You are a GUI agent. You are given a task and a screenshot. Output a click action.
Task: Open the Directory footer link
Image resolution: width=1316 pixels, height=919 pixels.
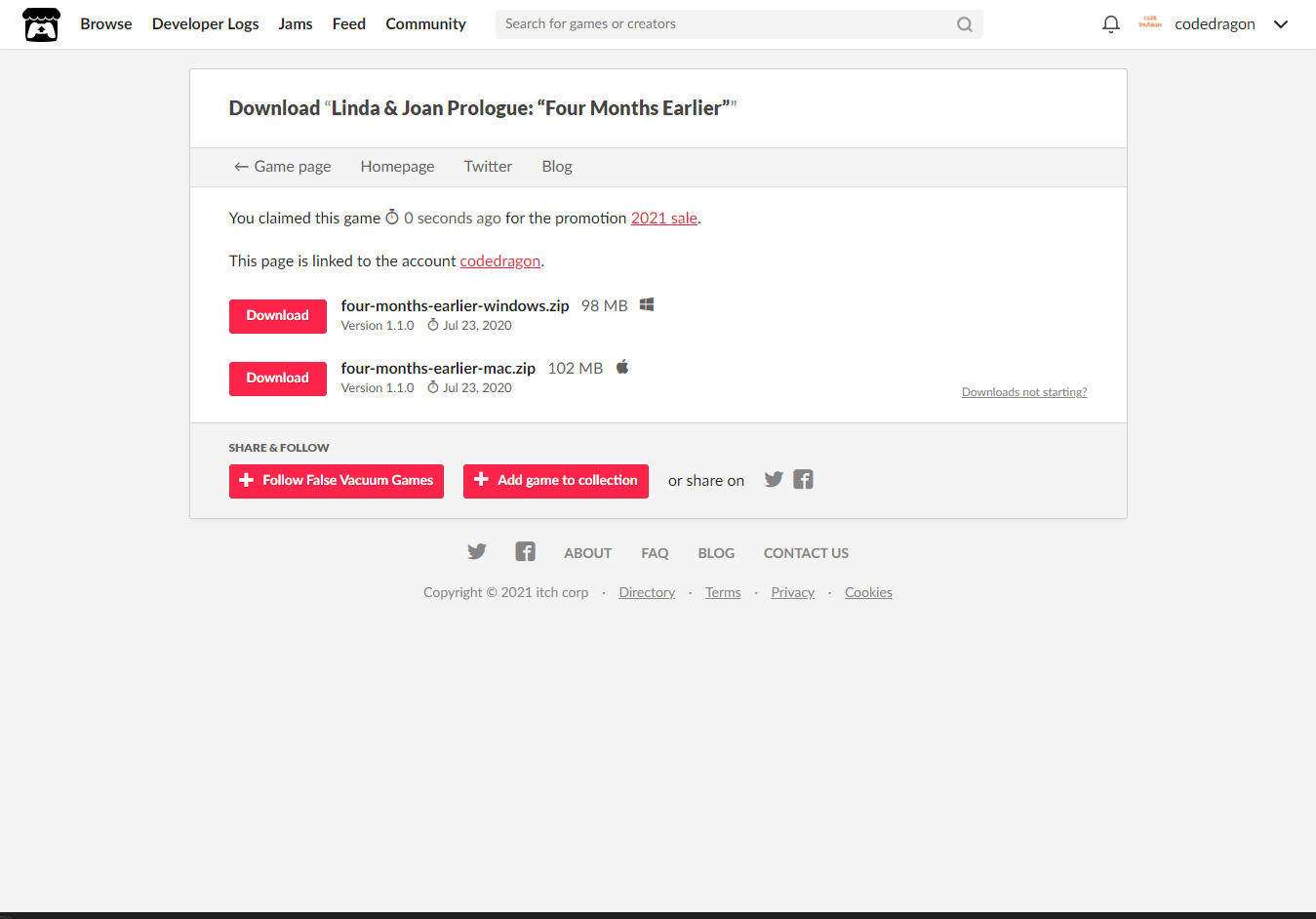pyautogui.click(x=647, y=592)
